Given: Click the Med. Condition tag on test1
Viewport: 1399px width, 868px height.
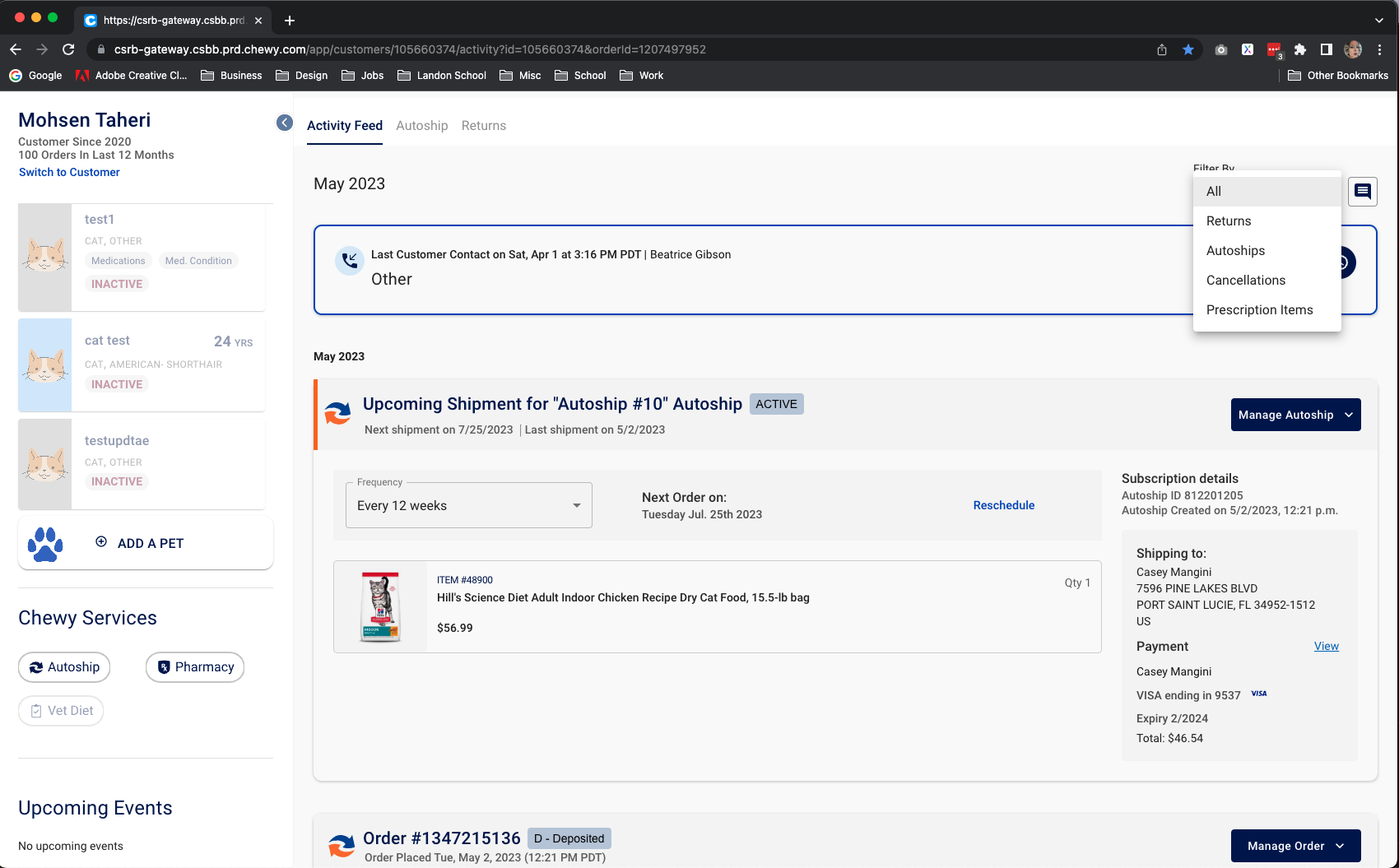Looking at the screenshot, I should [x=198, y=261].
